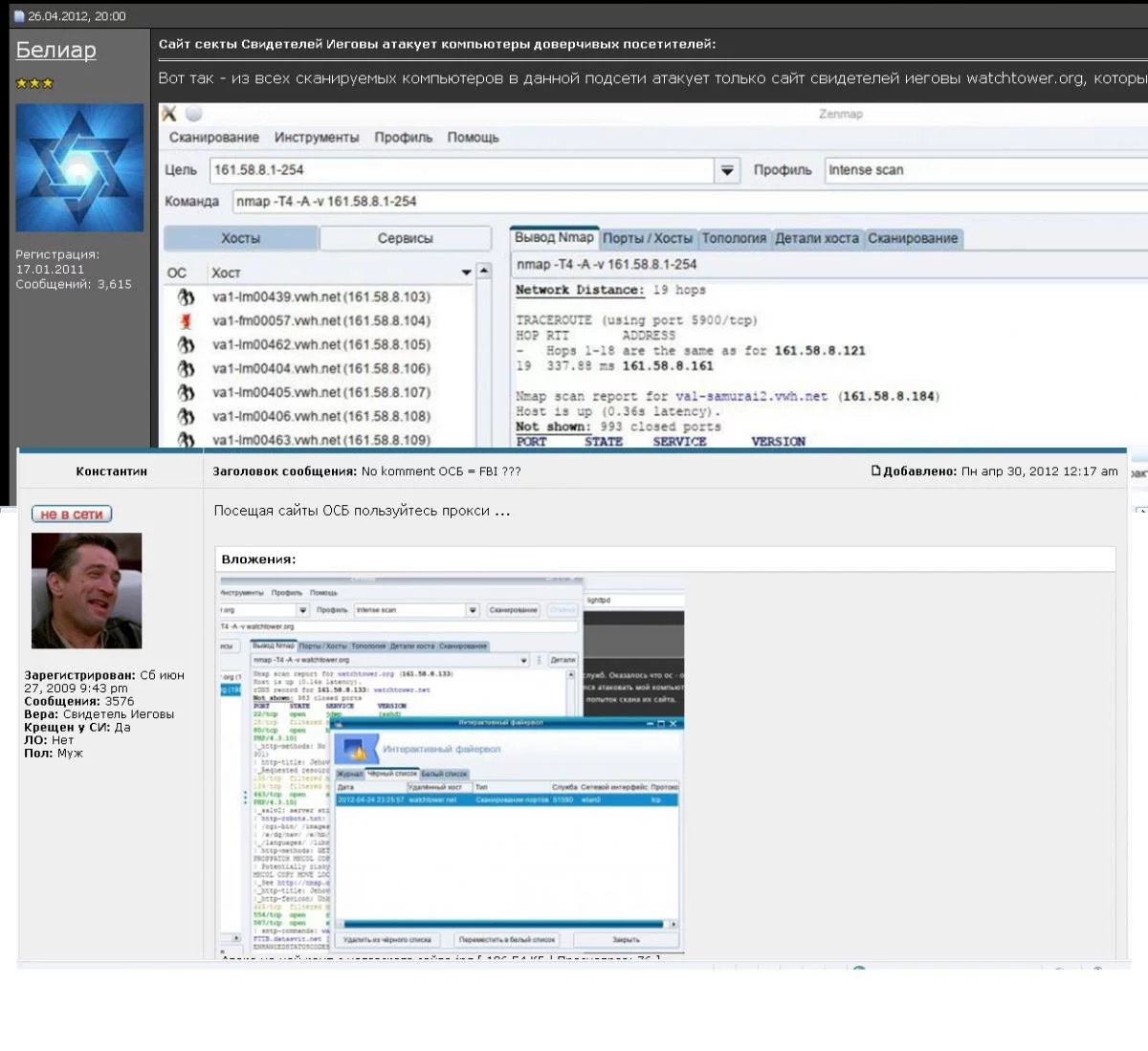Image resolution: width=1148 pixels, height=1051 pixels.
Task: Click the Команда nmap command input field
Action: 689,202
